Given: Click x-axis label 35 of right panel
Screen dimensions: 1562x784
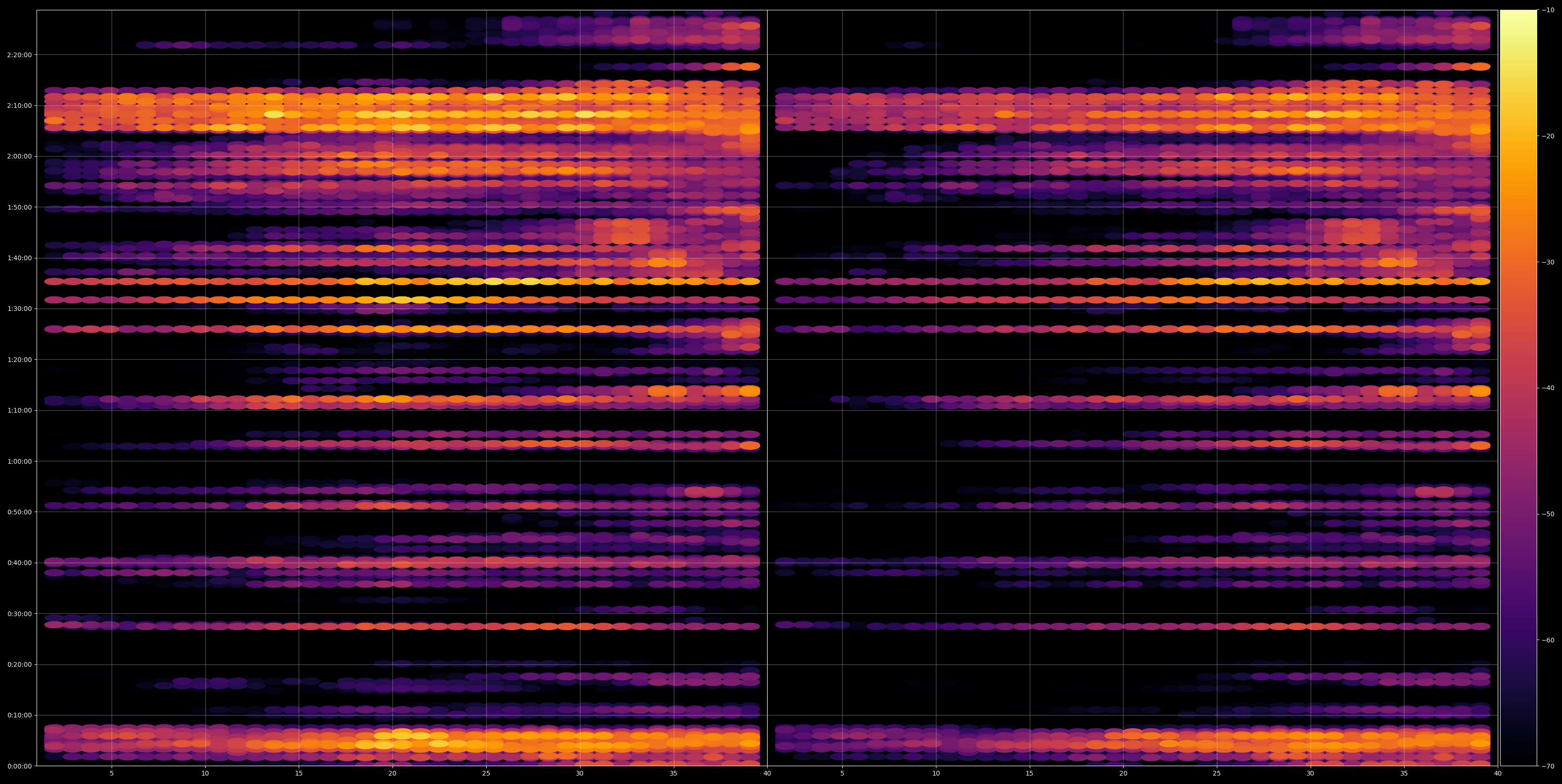Looking at the screenshot, I should 1404,774.
